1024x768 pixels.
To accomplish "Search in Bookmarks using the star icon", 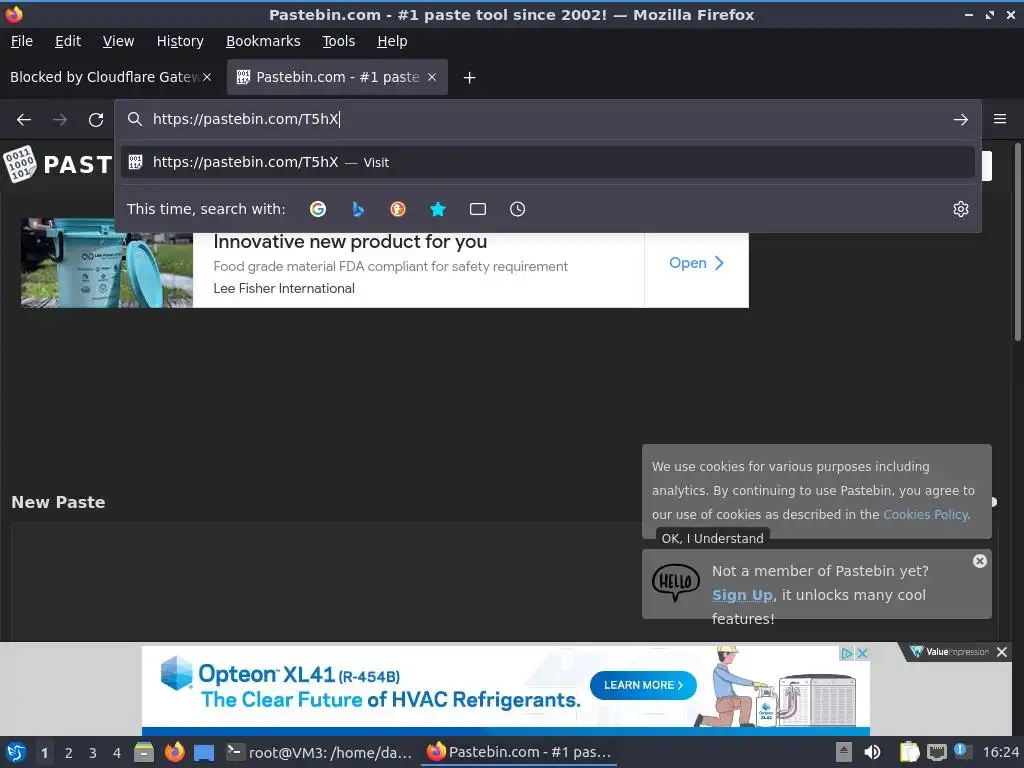I will [x=438, y=209].
